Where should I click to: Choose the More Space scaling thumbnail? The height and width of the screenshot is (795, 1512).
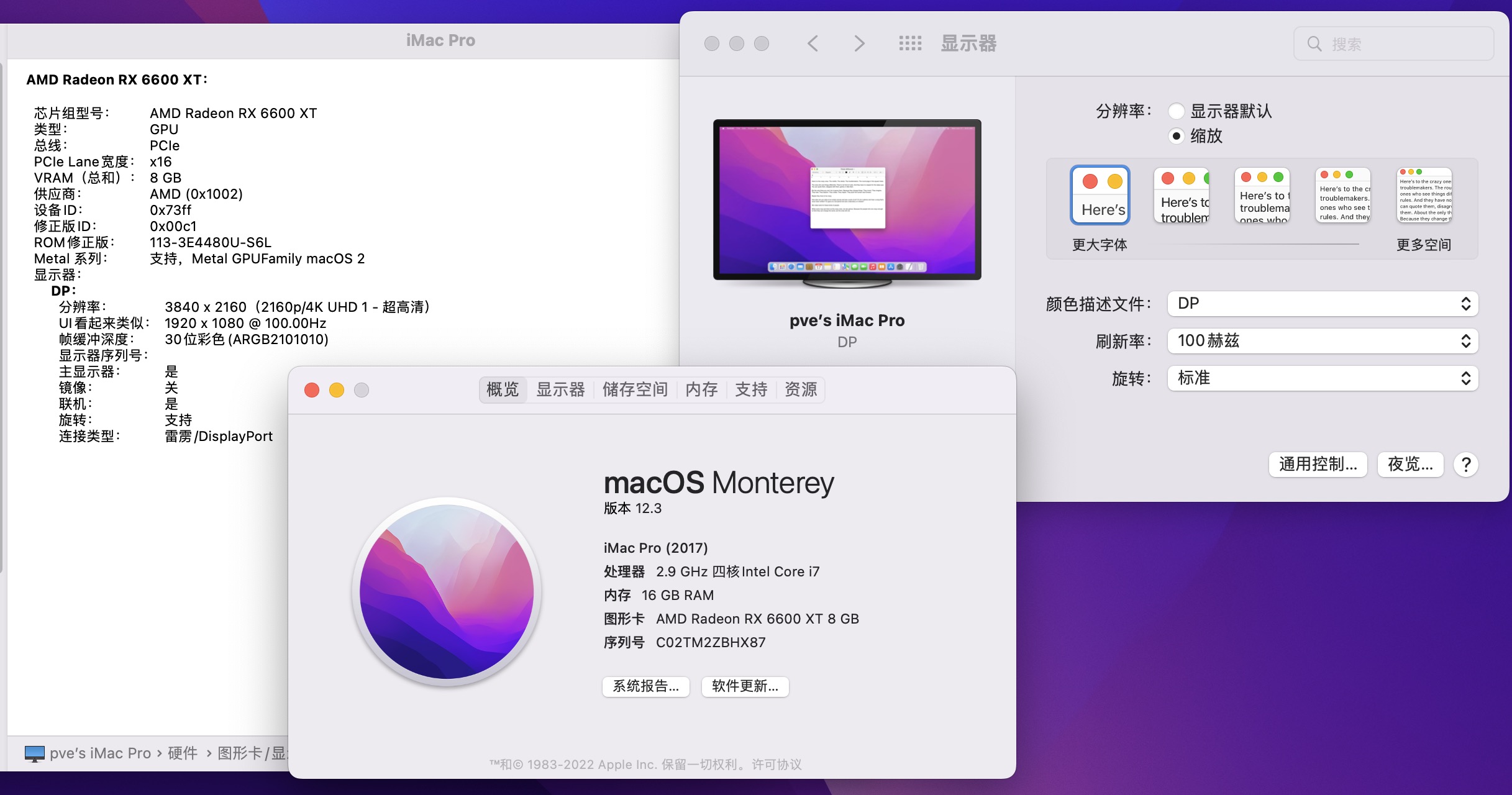click(1424, 195)
